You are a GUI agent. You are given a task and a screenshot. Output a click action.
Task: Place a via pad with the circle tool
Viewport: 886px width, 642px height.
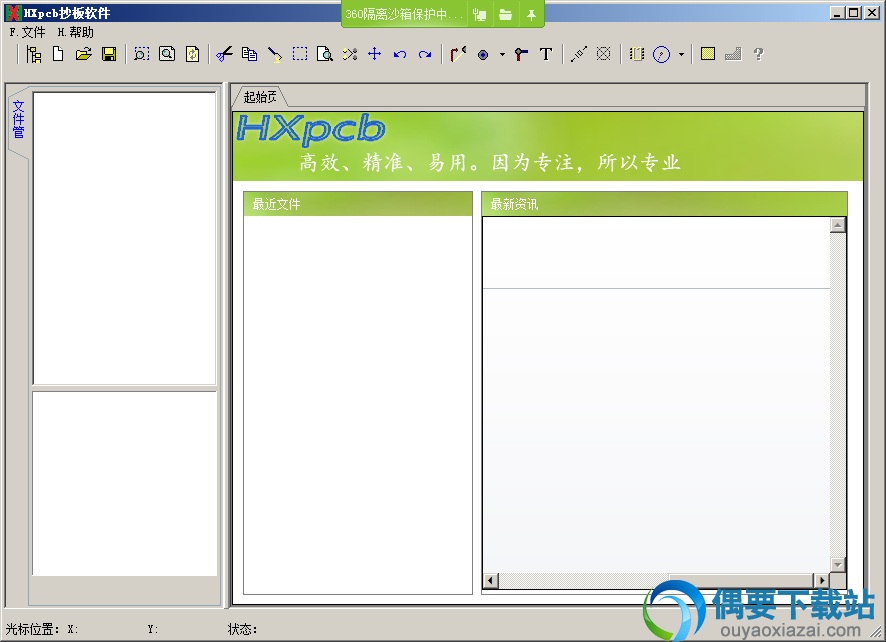[483, 55]
